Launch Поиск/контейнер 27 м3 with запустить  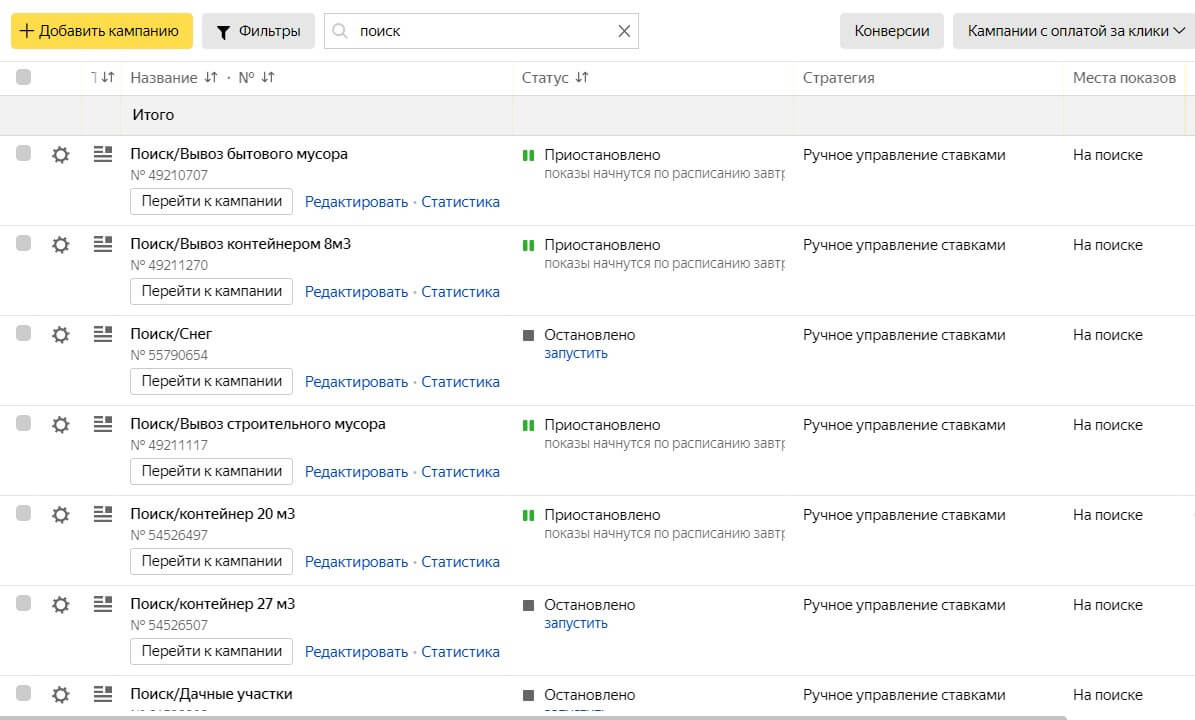pyautogui.click(x=575, y=623)
